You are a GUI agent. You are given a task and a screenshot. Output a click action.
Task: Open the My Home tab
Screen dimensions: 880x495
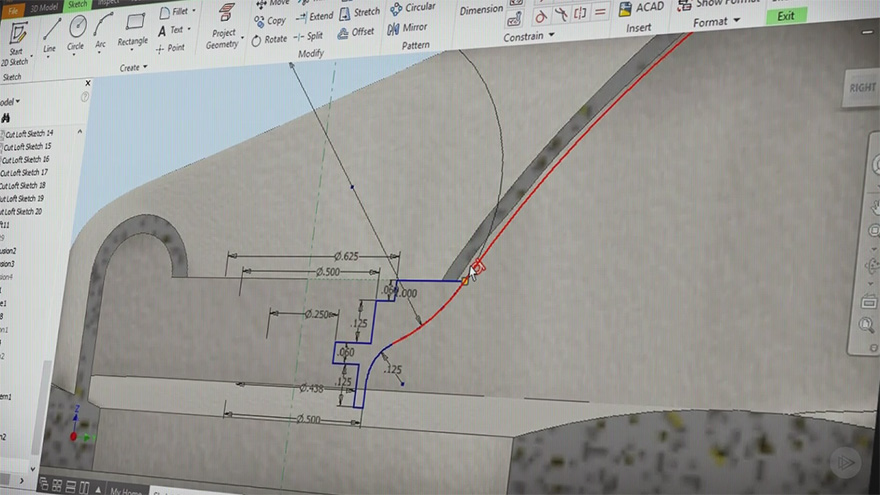pos(126,491)
